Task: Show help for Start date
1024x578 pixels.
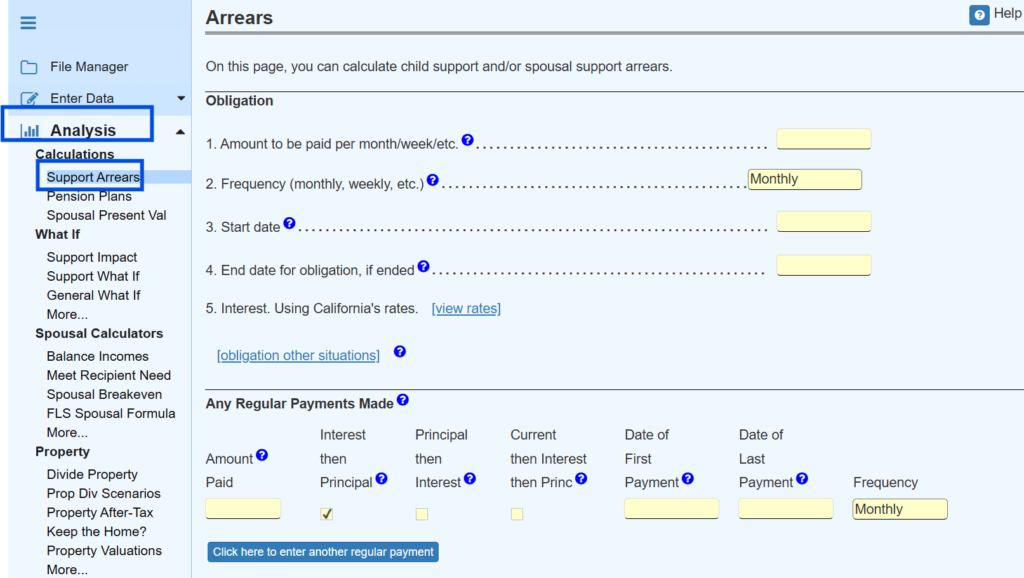Action: [289, 223]
